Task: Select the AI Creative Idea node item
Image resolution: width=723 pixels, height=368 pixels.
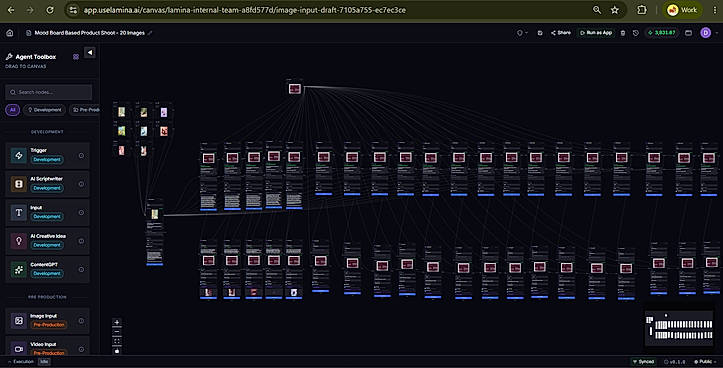Action: 47,241
